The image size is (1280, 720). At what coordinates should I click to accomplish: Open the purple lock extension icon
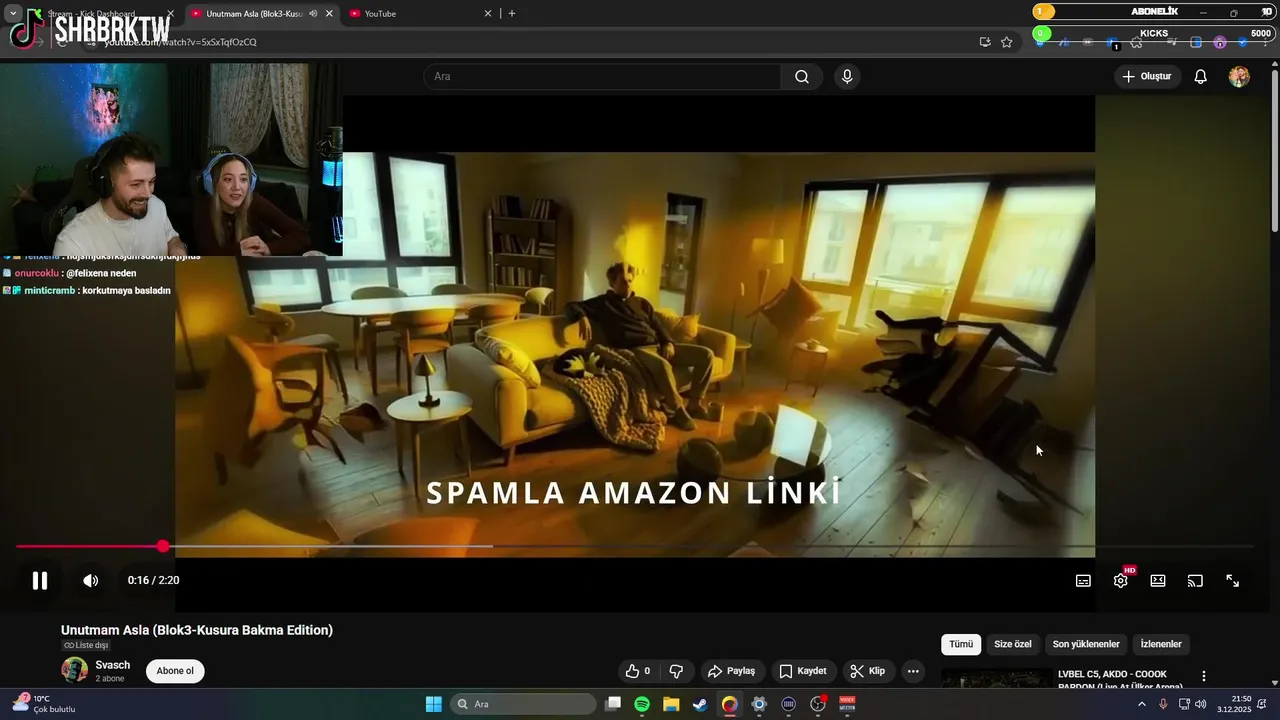click(x=1220, y=42)
